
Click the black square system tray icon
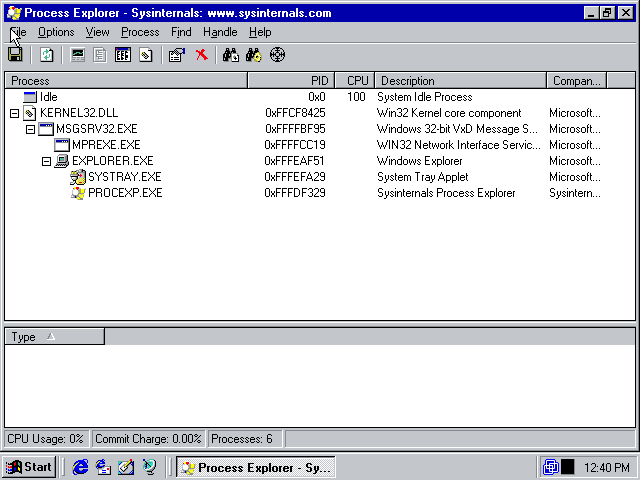[x=567, y=467]
